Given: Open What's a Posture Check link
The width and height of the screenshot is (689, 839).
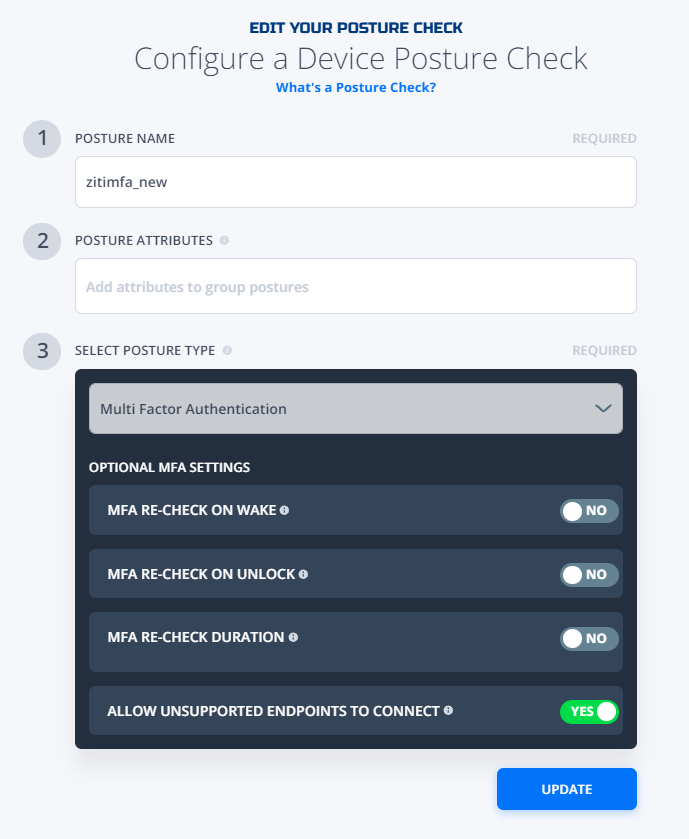Looking at the screenshot, I should [356, 87].
